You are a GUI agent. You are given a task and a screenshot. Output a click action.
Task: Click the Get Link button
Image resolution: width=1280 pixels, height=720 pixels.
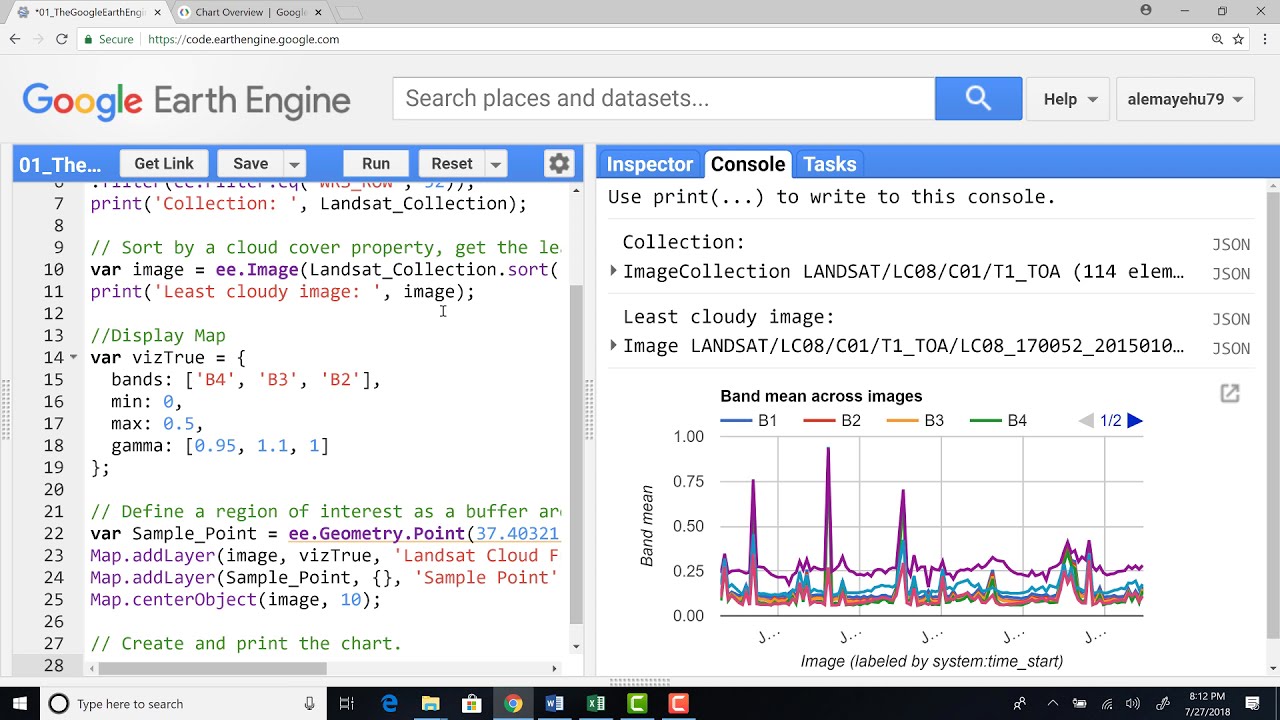(x=164, y=164)
